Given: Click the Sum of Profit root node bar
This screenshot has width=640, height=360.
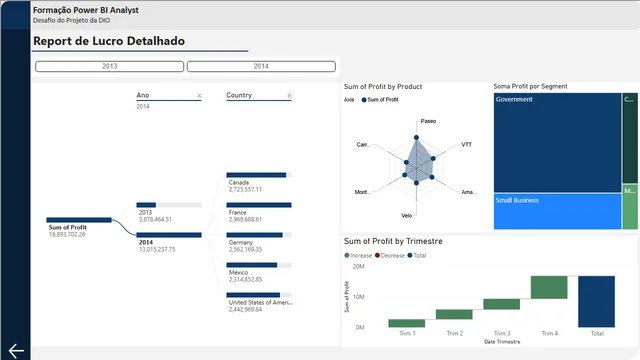Looking at the screenshot, I should tap(79, 220).
